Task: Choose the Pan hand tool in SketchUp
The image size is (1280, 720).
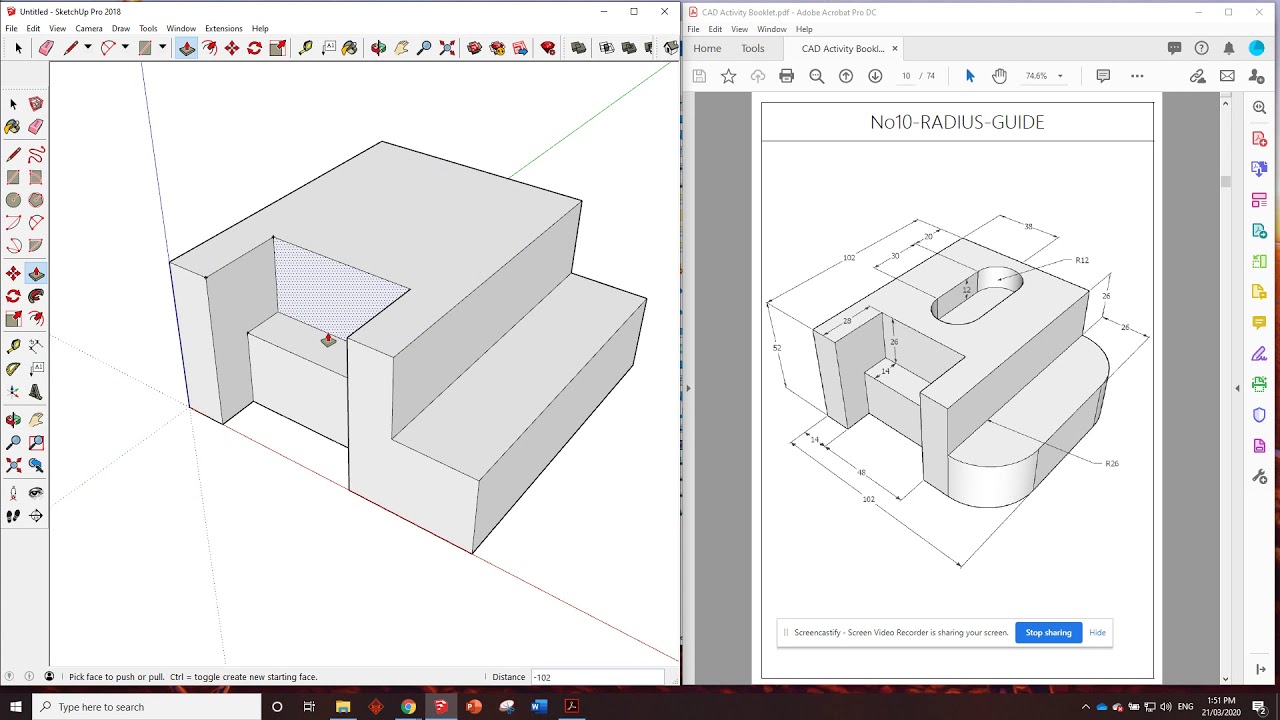Action: pyautogui.click(x=401, y=48)
